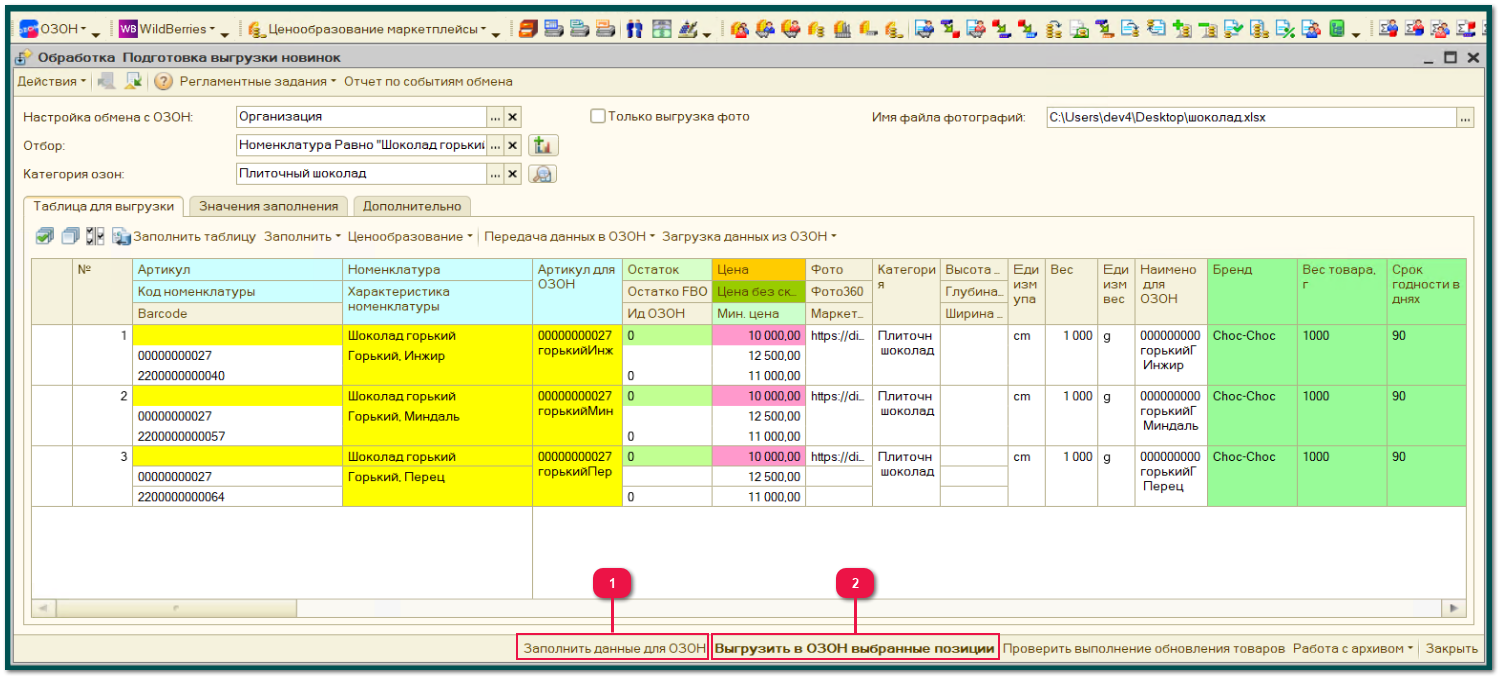Open the Дополнительно tab
This screenshot has width=1501, height=679.
pyautogui.click(x=412, y=206)
